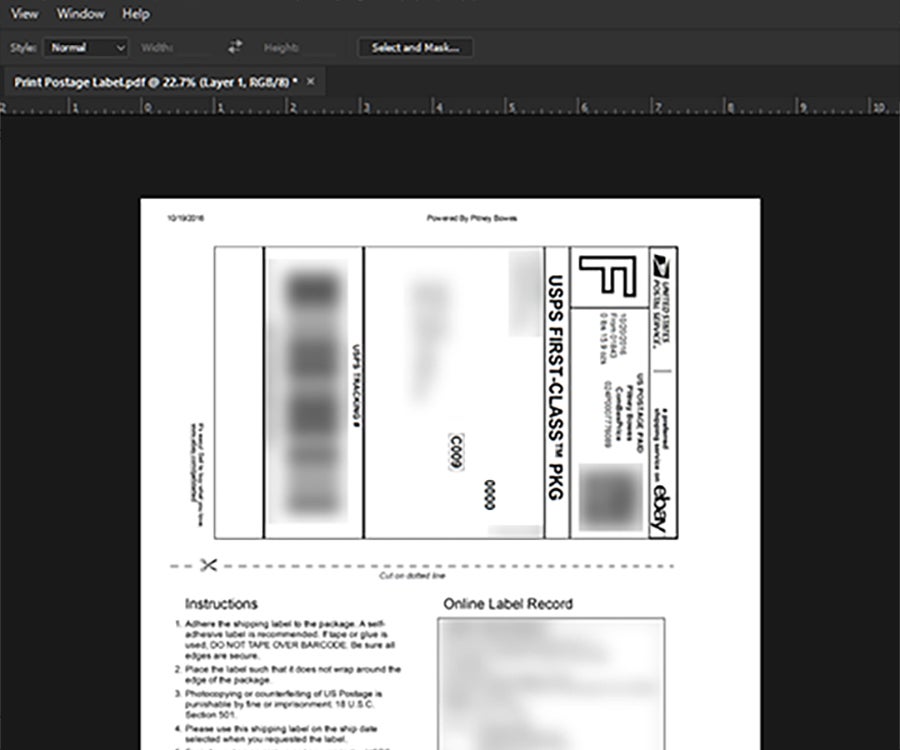
Task: Open the Help menu
Action: pyautogui.click(x=136, y=14)
